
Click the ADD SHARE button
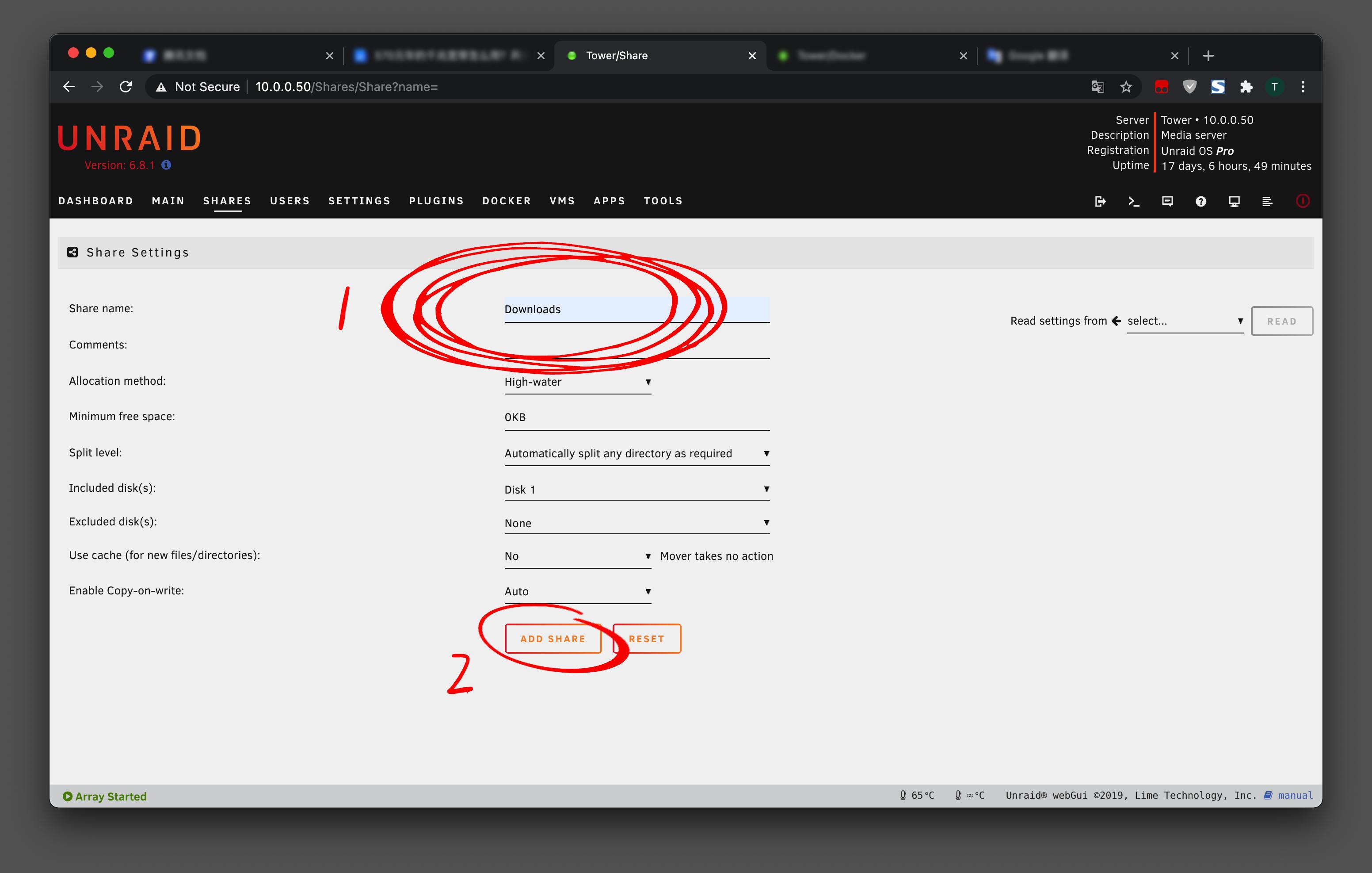(x=553, y=639)
